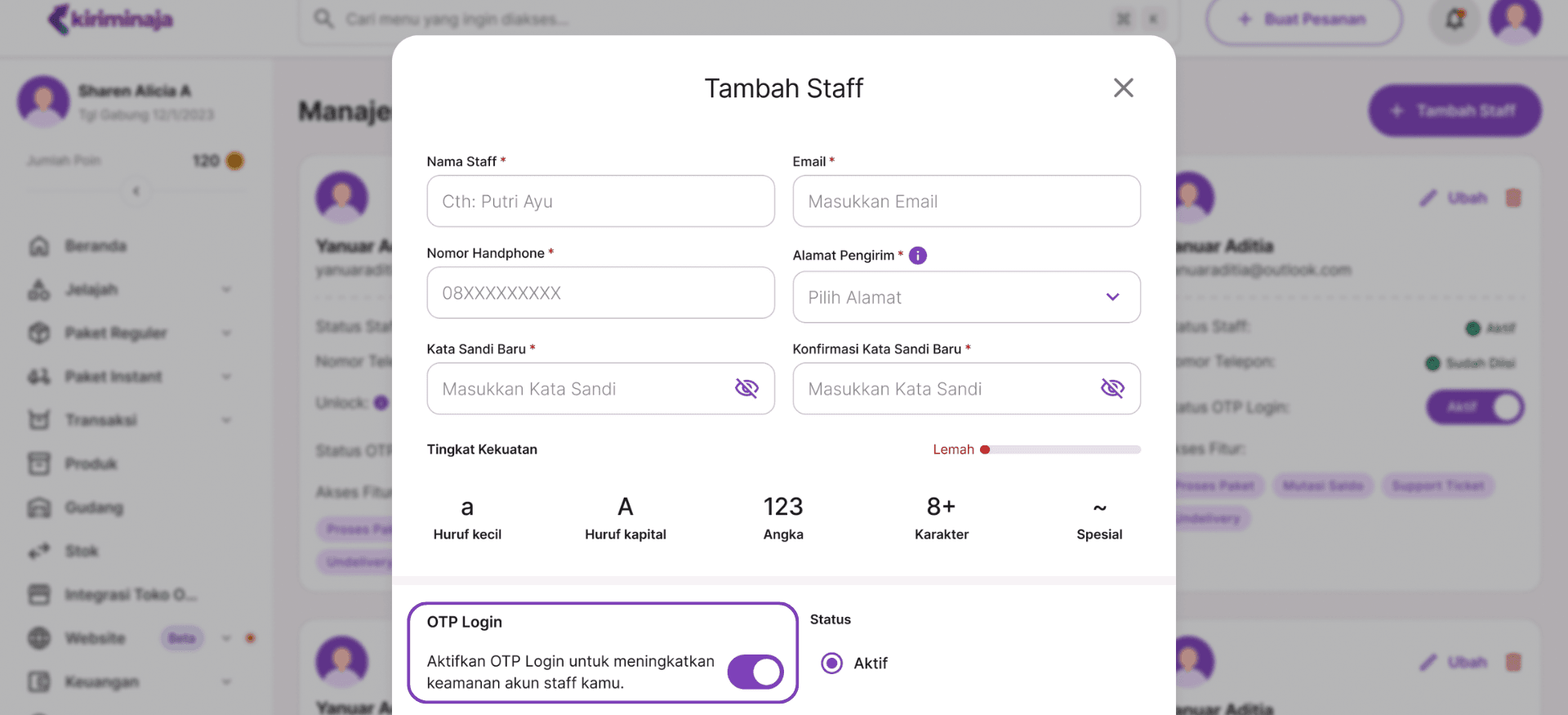Disable the OTP Login toggle
The width and height of the screenshot is (1568, 715).
click(755, 672)
